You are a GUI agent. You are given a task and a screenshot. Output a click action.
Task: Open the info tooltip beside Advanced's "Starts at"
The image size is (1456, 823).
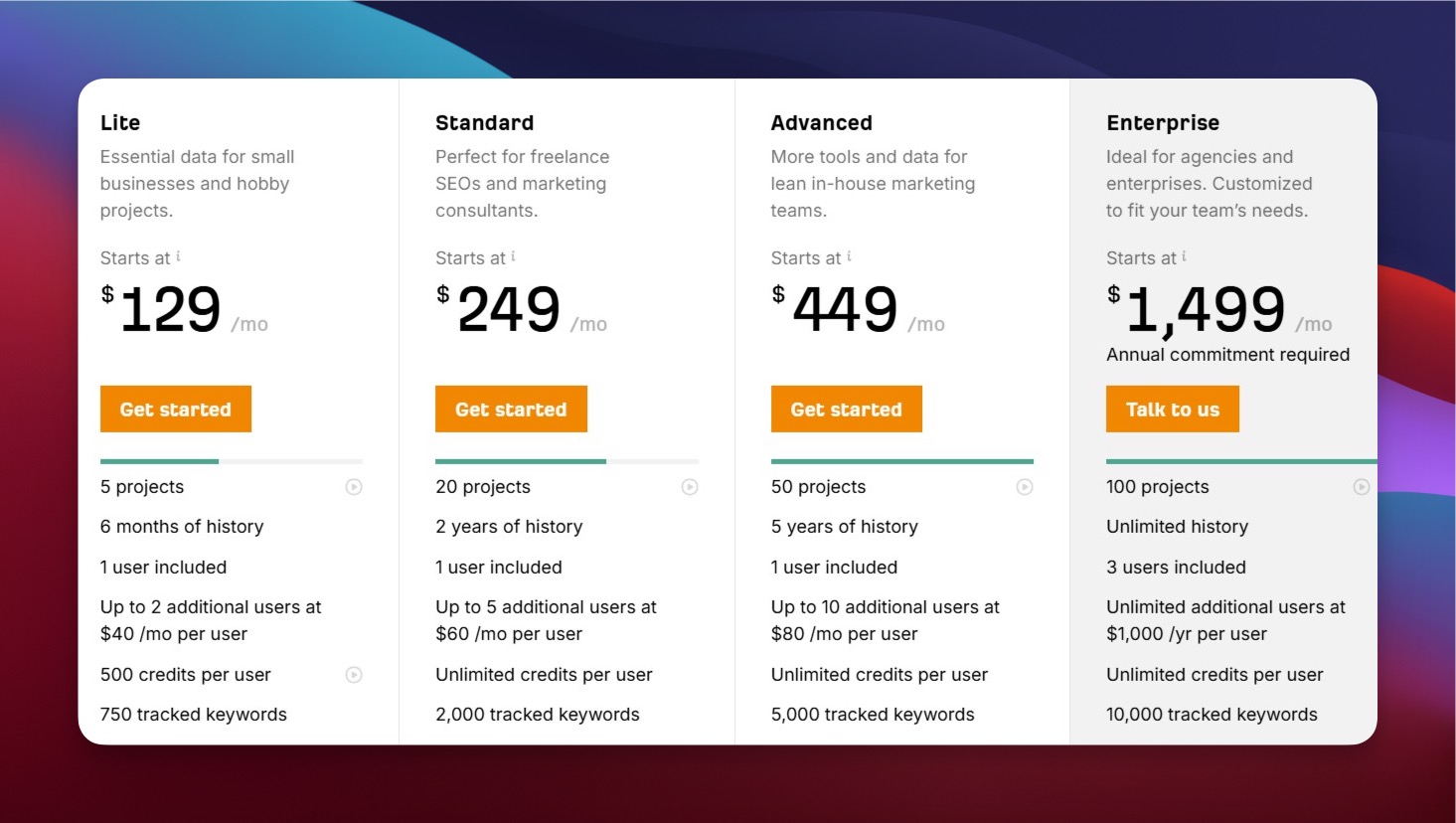click(848, 253)
